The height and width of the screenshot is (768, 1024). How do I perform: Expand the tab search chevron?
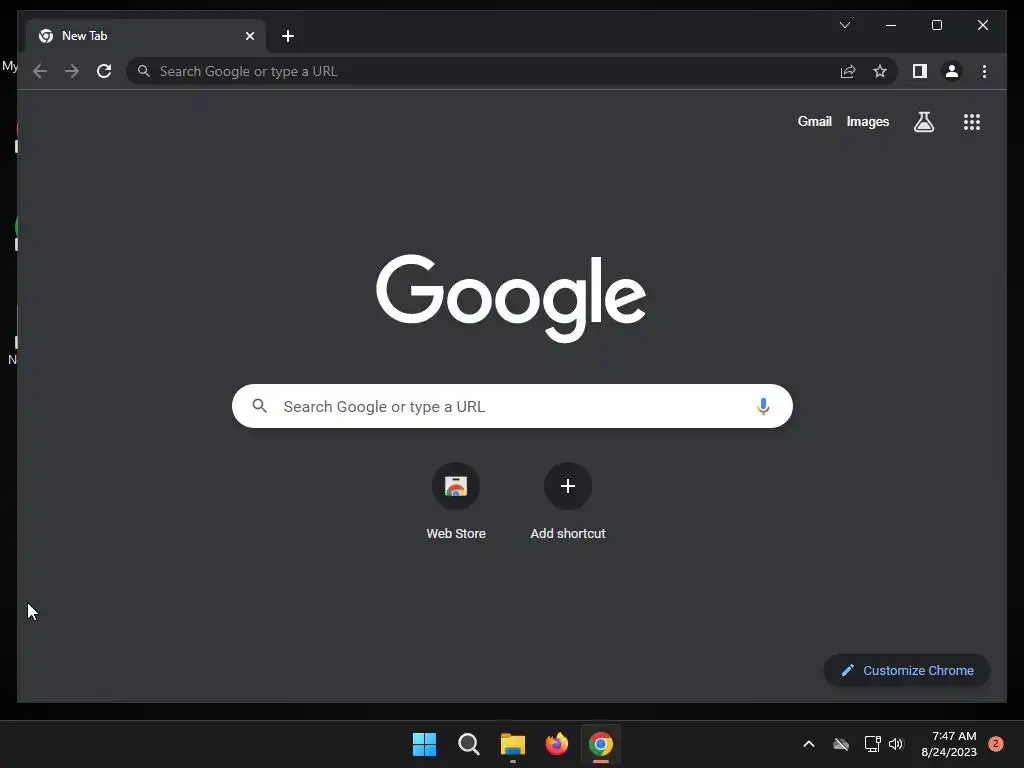[844, 25]
